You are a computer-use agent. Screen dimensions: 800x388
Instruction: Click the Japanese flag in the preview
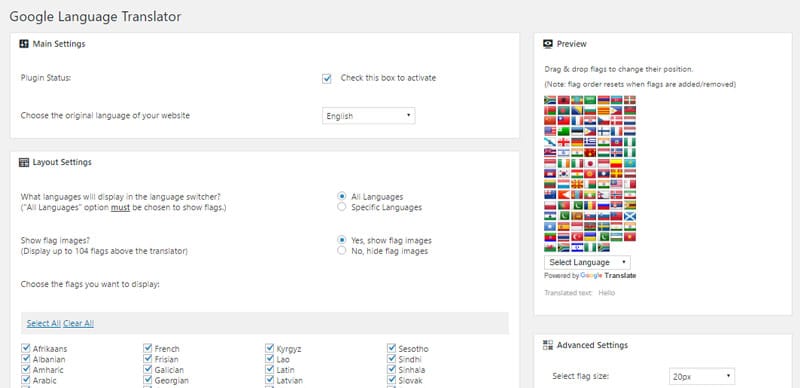tap(590, 163)
